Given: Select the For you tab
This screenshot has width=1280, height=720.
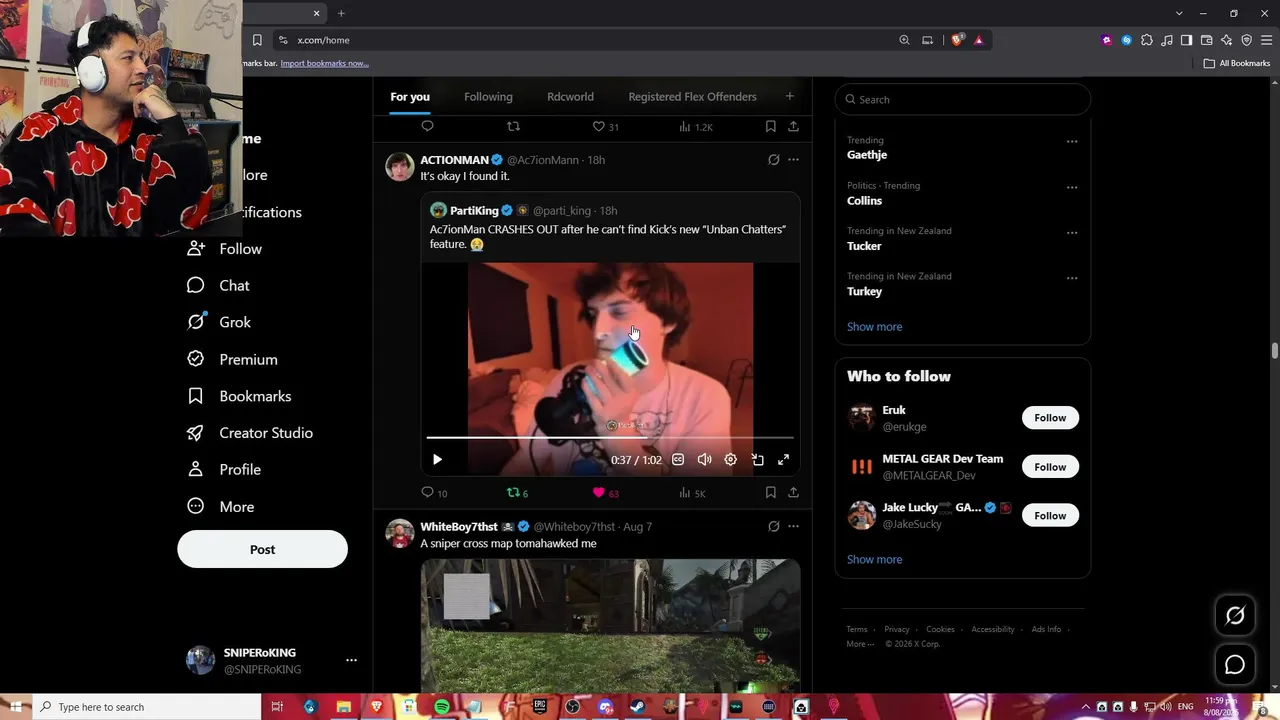Looking at the screenshot, I should coord(410,97).
